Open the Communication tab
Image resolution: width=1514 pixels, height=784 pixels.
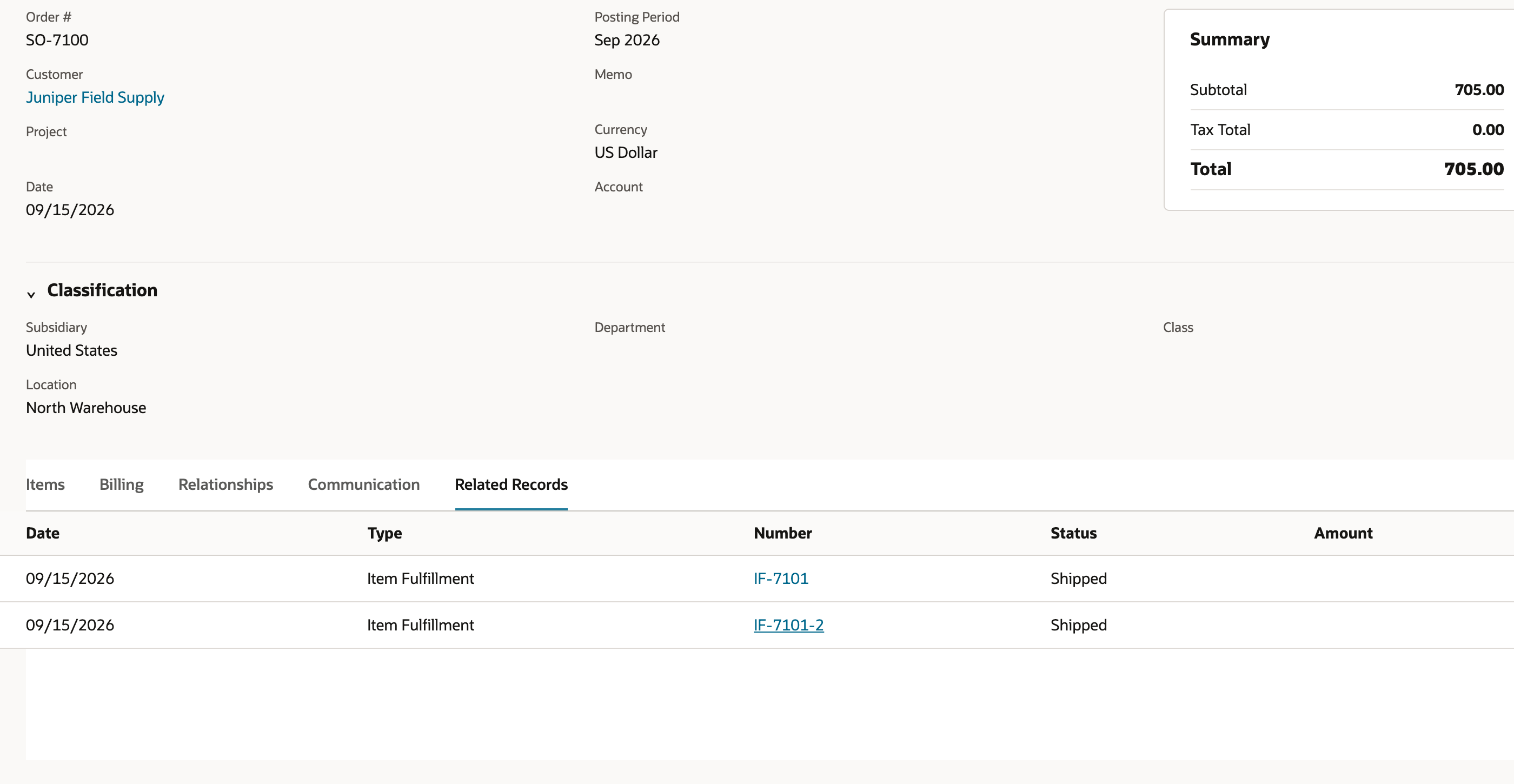click(x=364, y=484)
